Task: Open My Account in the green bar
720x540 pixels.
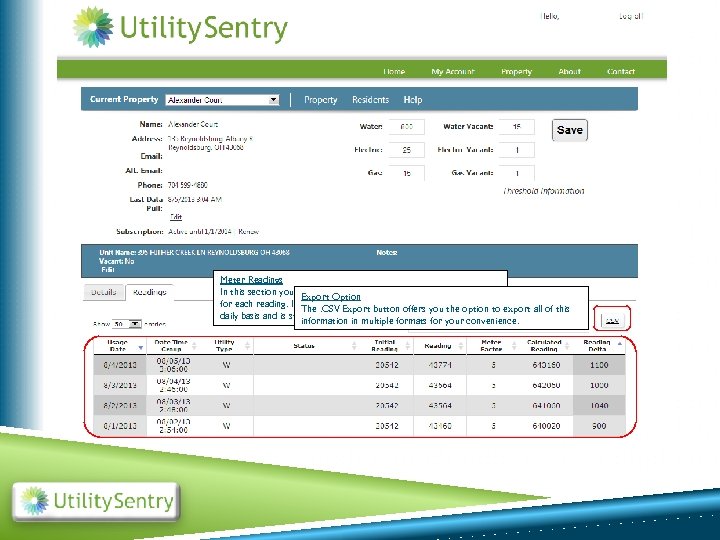Action: pos(453,72)
